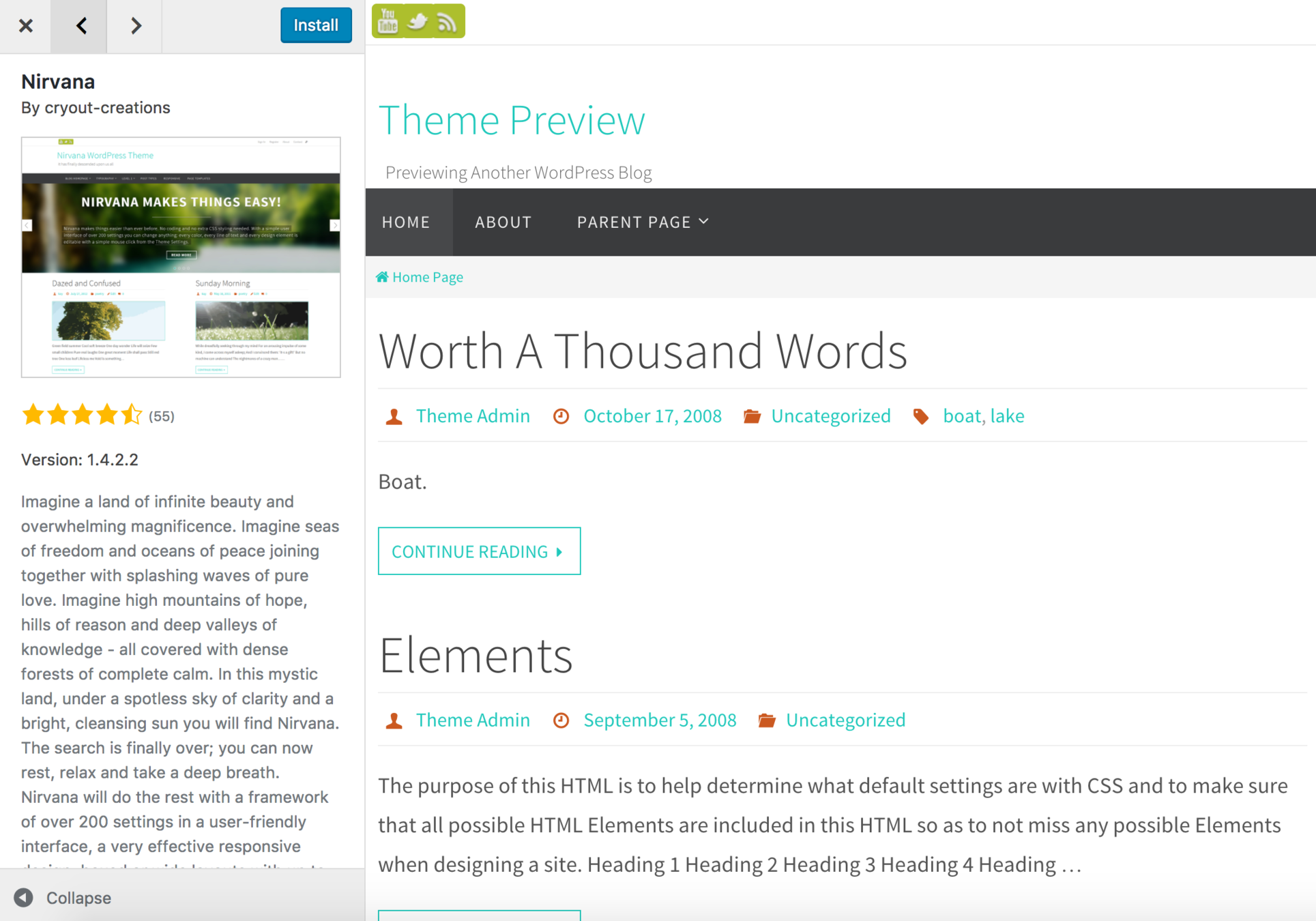Click the Twitter bird icon
The image size is (1316, 921).
click(418, 21)
